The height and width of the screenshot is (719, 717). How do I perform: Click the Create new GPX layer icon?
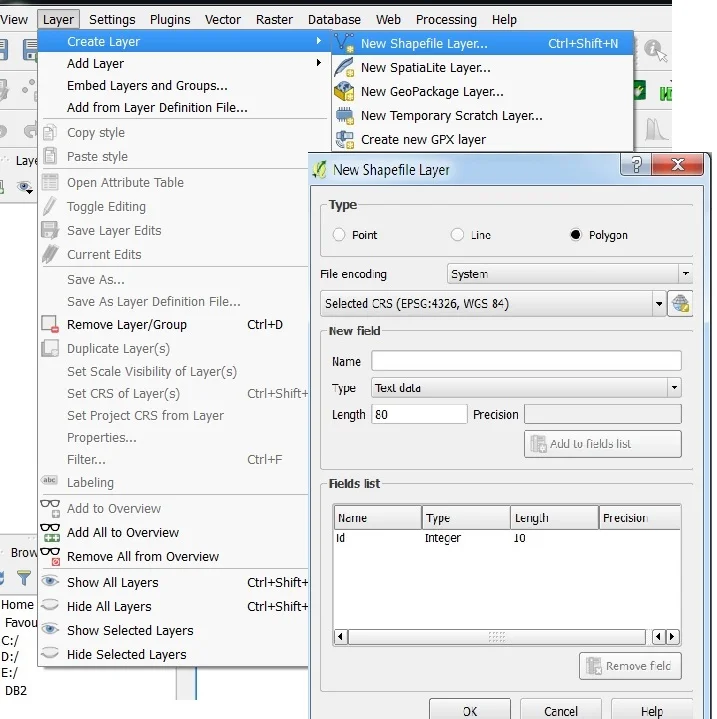[345, 139]
